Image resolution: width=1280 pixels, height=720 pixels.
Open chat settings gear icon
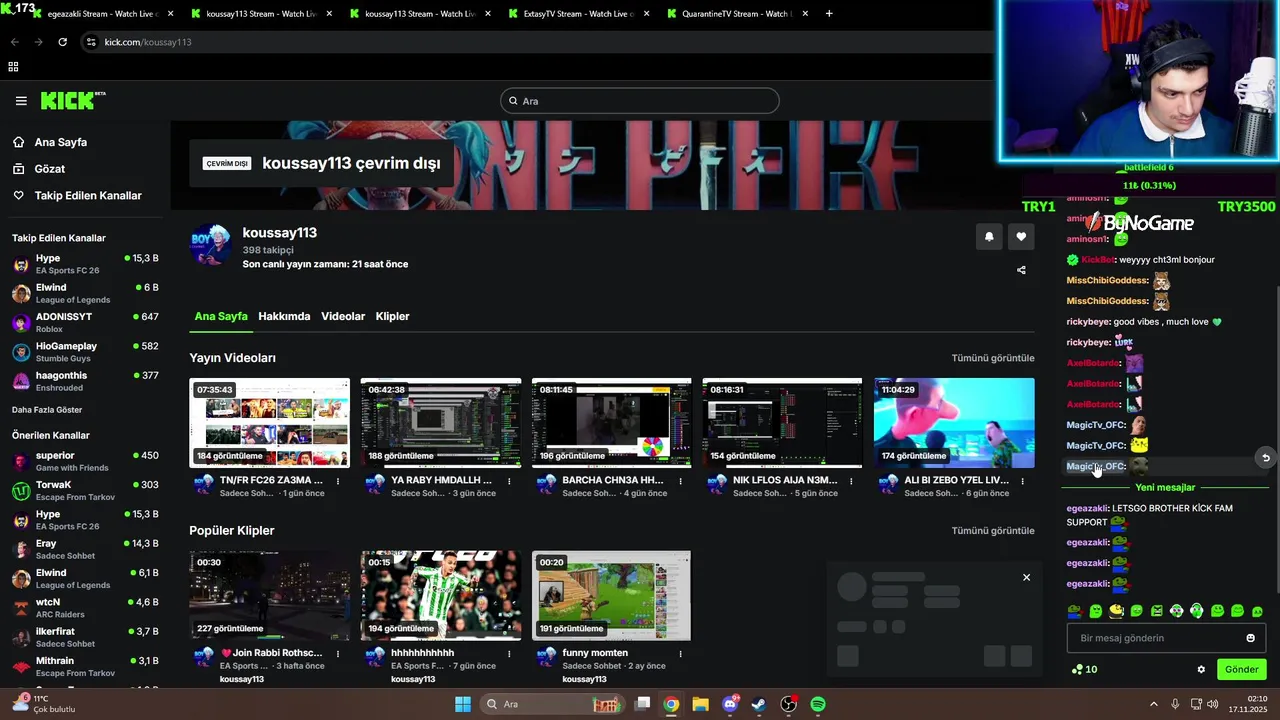click(1201, 670)
